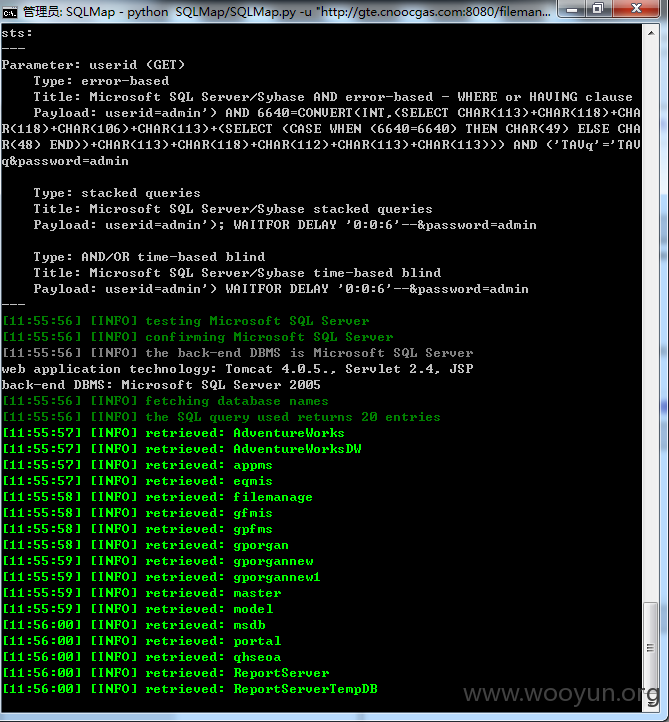Click the stacked queries Title line
This screenshot has width=669, height=722.
(x=233, y=209)
